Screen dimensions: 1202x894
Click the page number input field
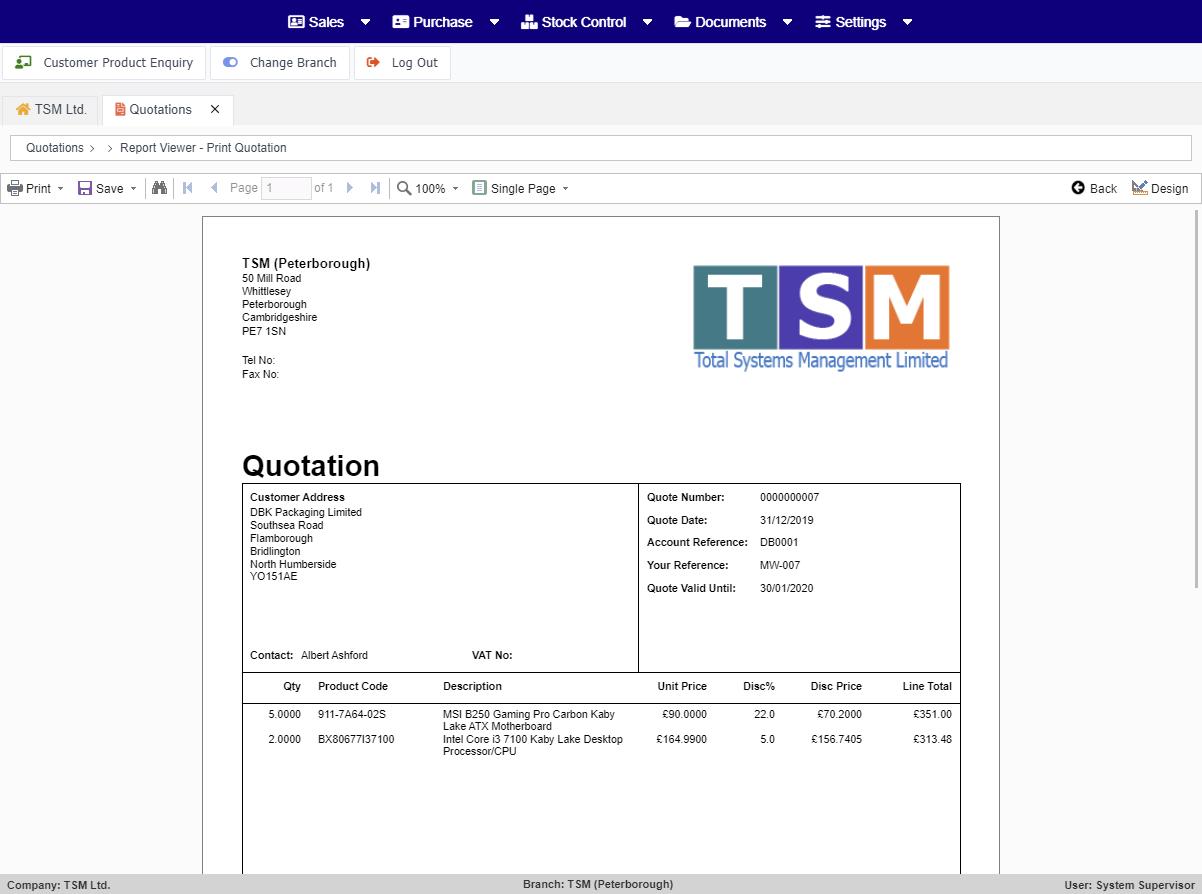coord(286,188)
